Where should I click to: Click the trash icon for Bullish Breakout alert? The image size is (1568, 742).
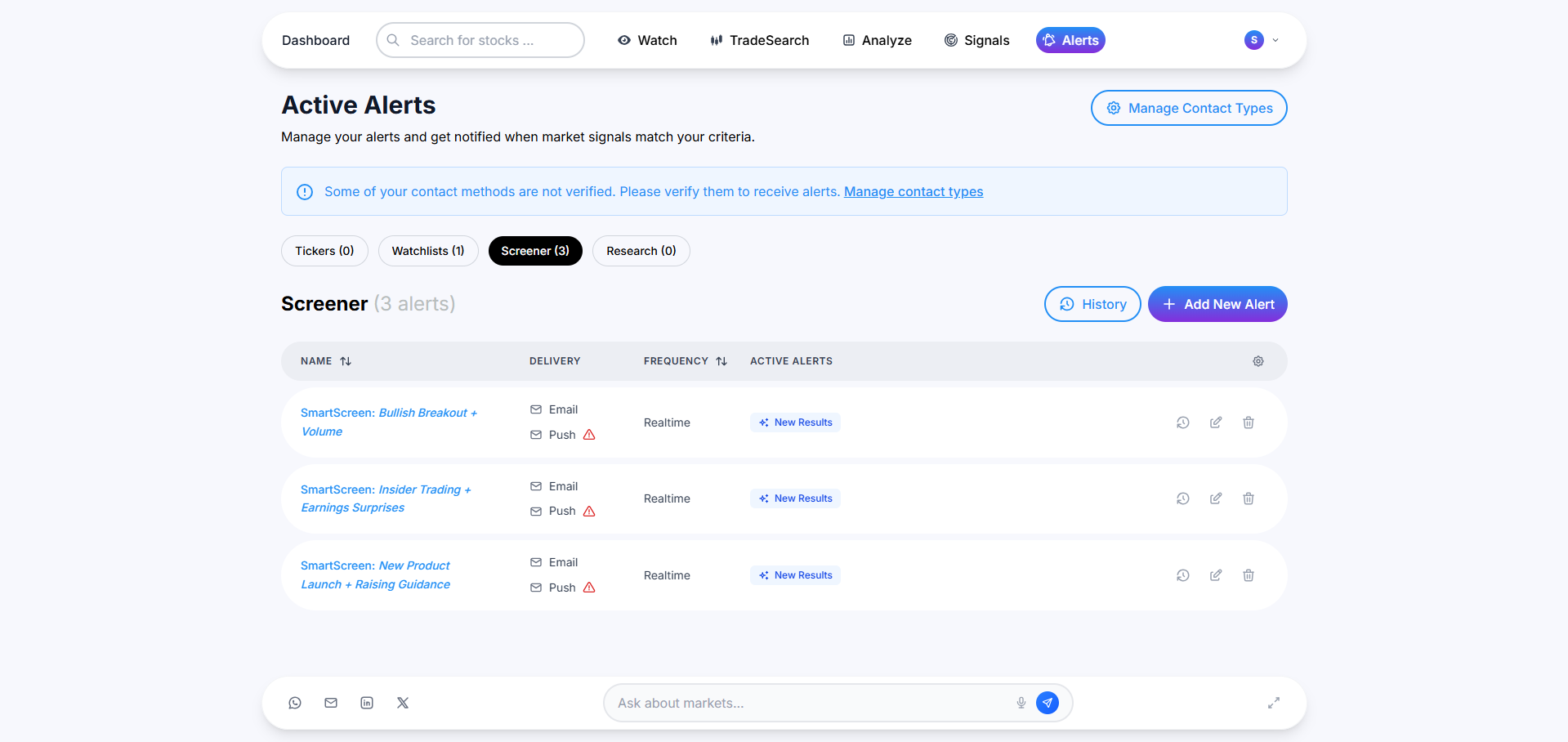pos(1248,422)
